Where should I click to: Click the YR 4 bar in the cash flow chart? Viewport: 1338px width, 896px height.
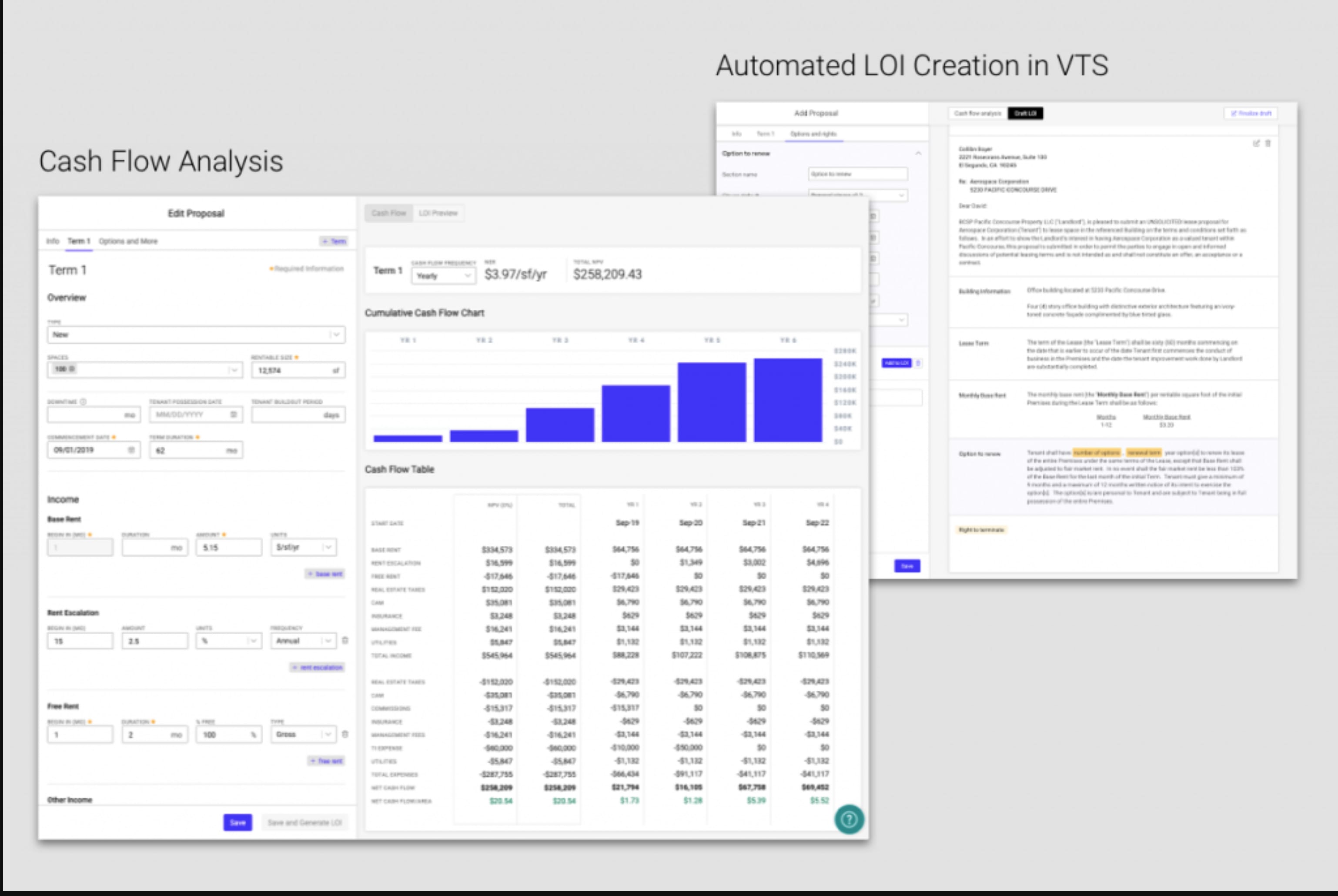pyautogui.click(x=636, y=413)
